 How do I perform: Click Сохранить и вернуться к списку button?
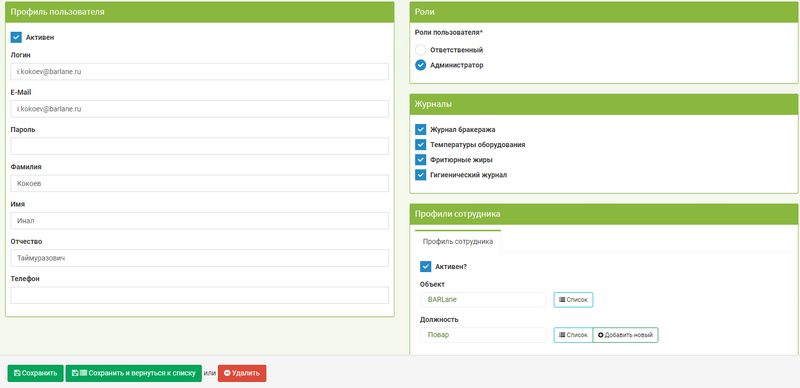click(x=134, y=373)
